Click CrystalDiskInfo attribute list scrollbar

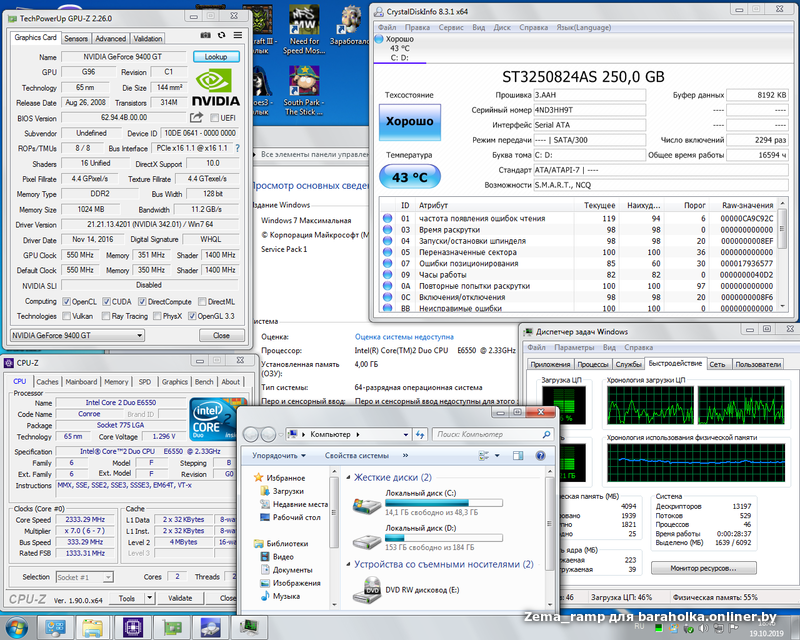point(782,255)
